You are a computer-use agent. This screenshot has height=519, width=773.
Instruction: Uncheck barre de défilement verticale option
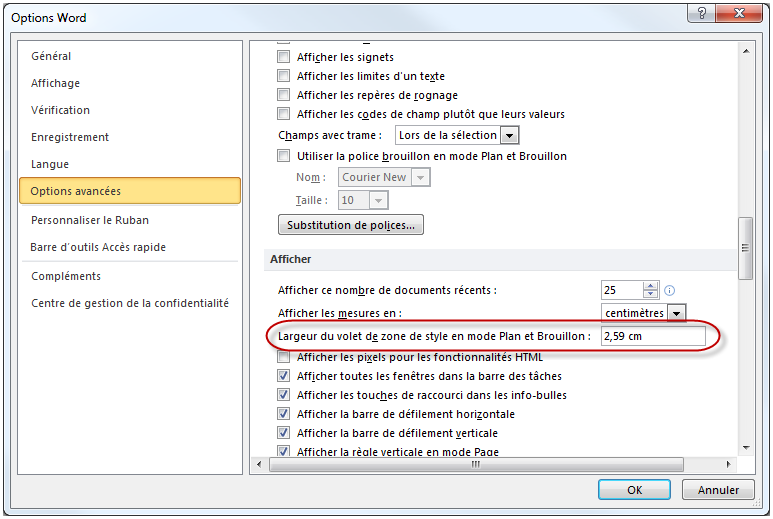pyautogui.click(x=283, y=432)
